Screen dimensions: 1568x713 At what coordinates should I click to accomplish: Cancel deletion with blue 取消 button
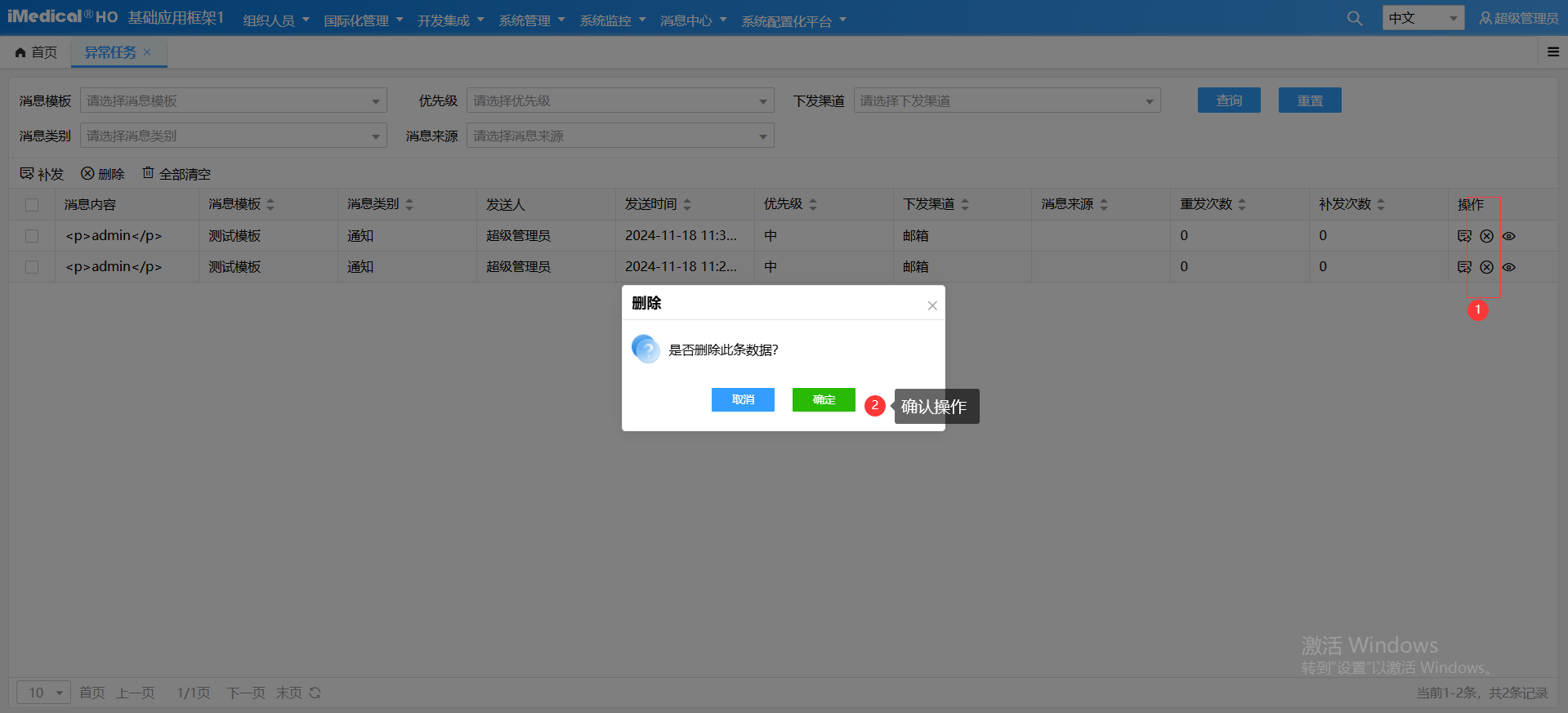pyautogui.click(x=743, y=399)
